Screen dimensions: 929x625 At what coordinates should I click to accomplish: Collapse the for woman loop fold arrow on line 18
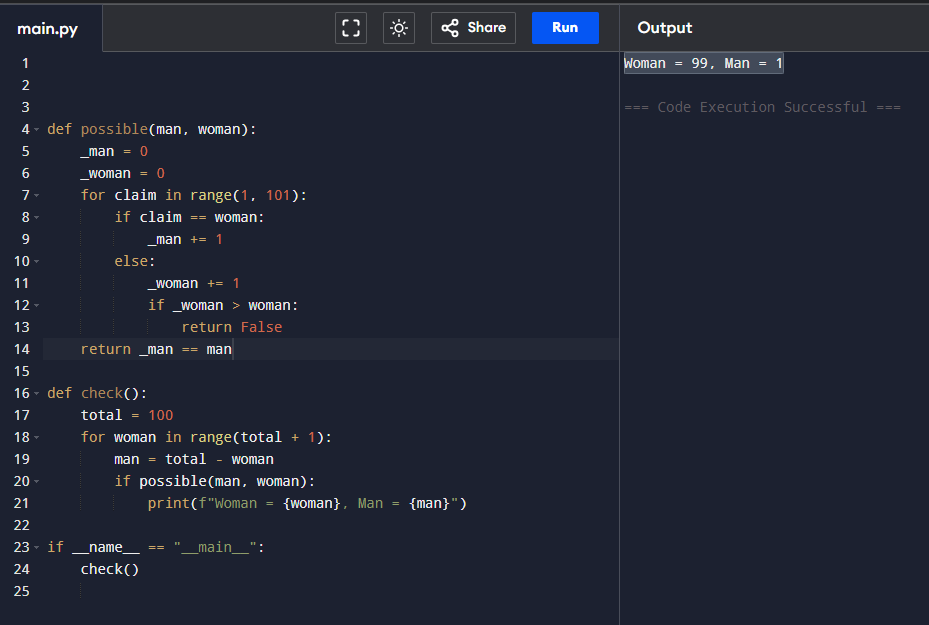(x=37, y=437)
